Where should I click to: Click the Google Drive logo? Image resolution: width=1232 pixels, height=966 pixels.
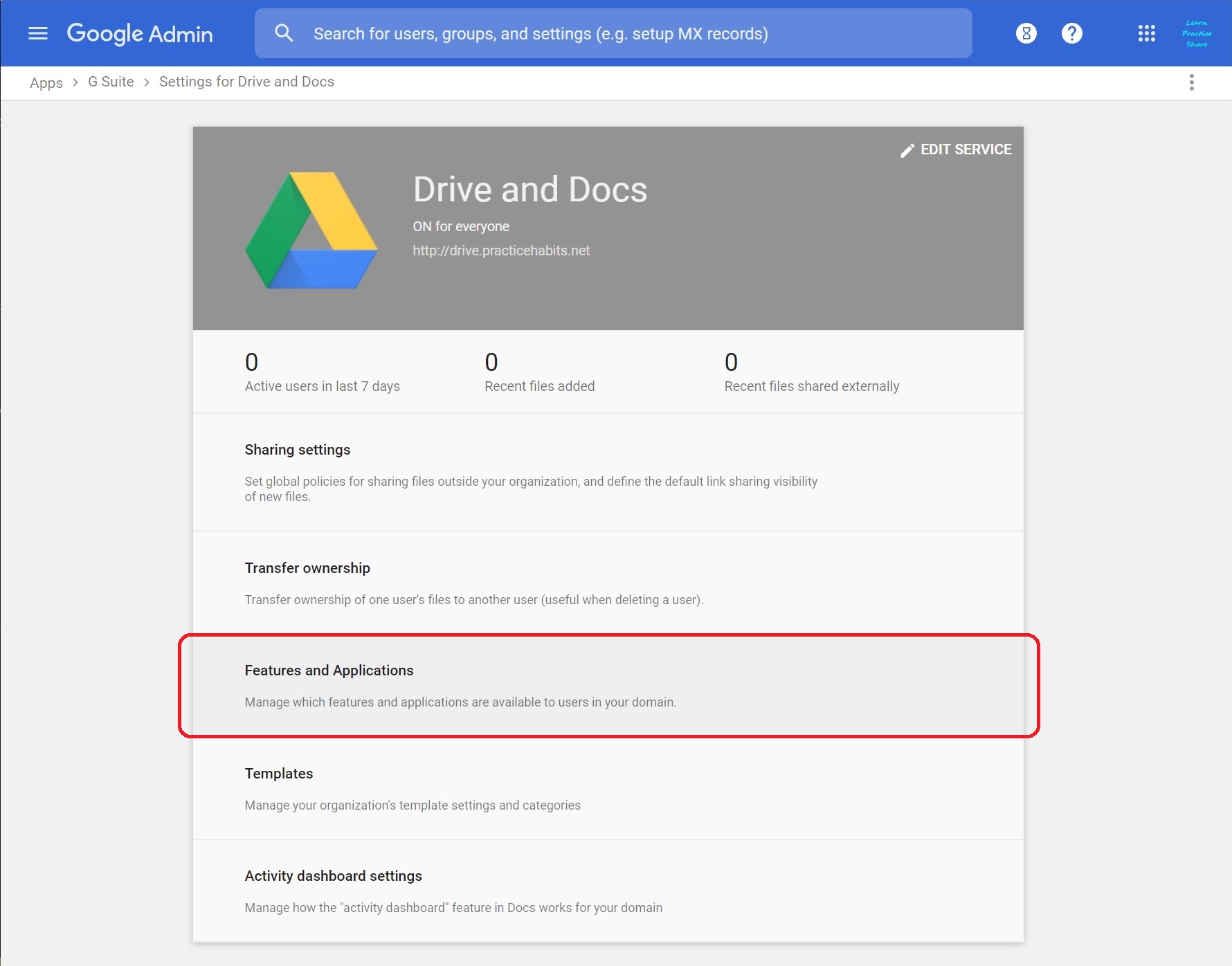pos(311,230)
